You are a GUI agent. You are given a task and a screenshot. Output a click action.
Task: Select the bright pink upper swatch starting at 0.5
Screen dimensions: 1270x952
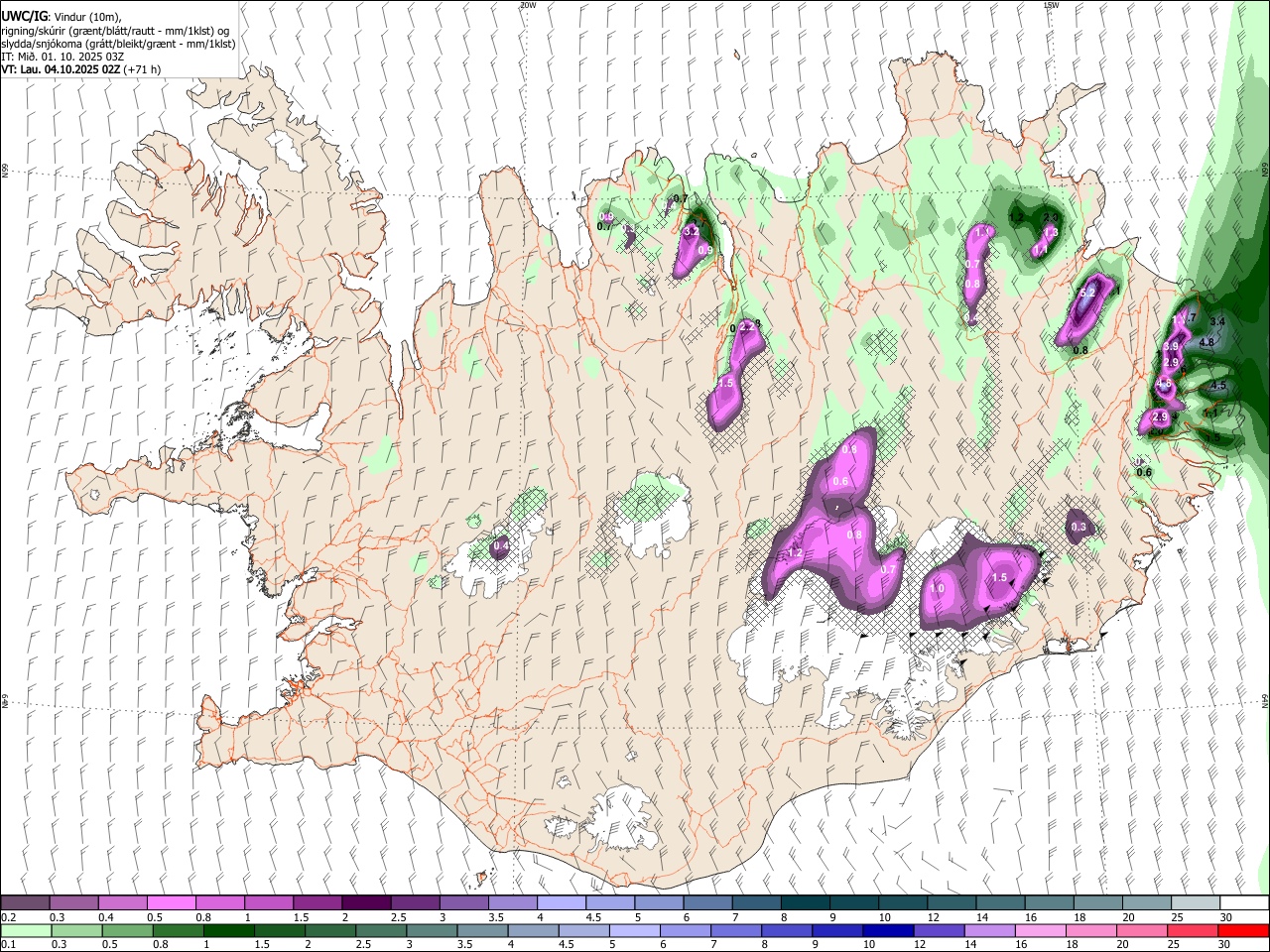(x=172, y=902)
